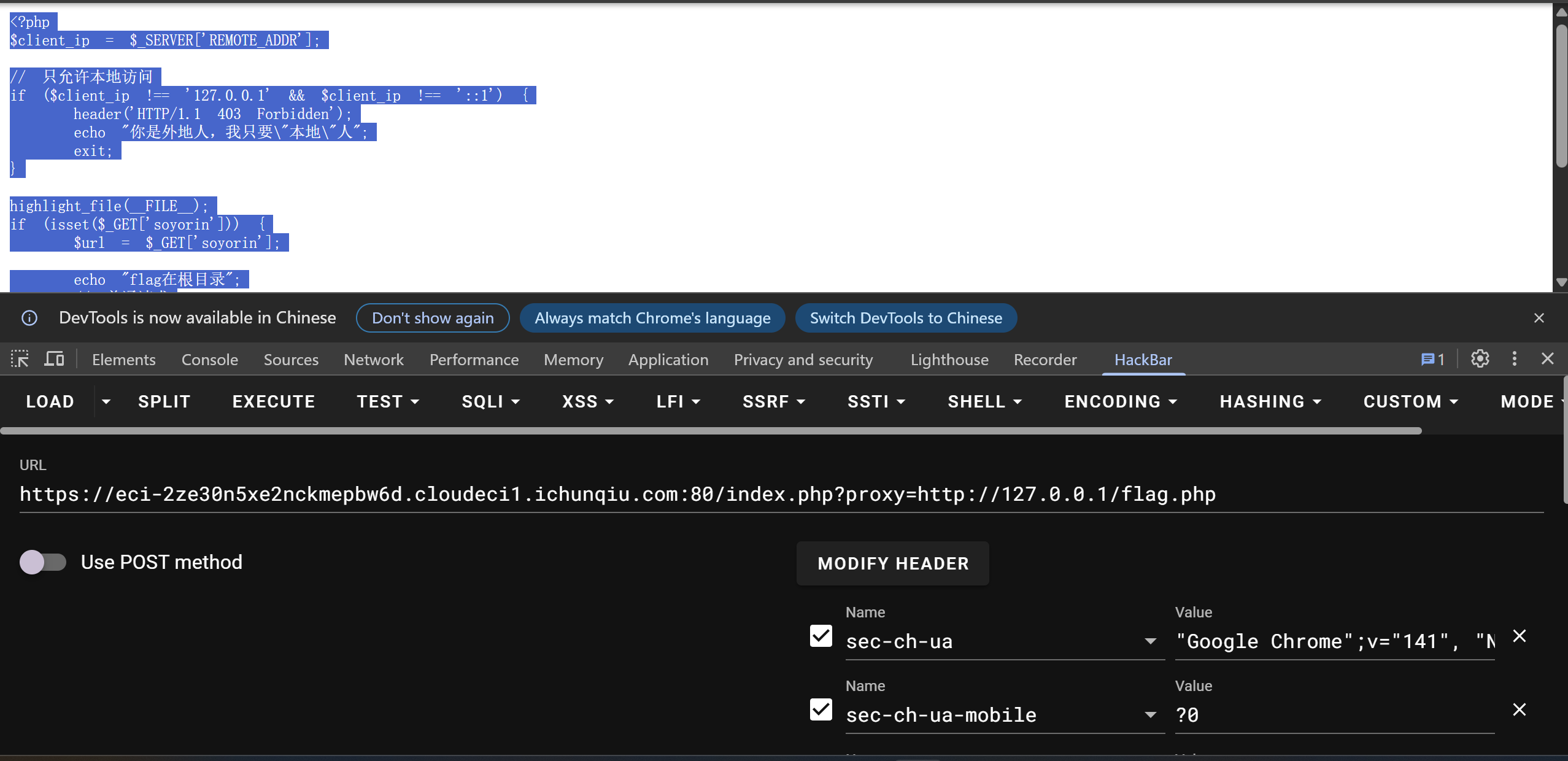Expand the SQLI dropdown menu
Screen dimensions: 1568x761
(490, 401)
